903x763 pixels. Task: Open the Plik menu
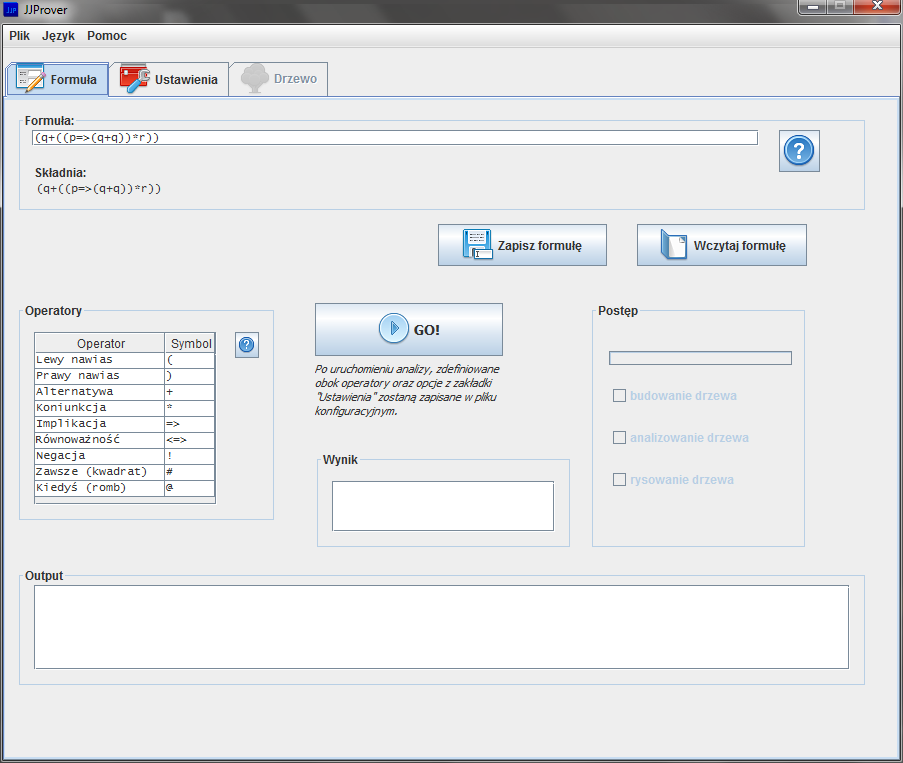click(20, 36)
